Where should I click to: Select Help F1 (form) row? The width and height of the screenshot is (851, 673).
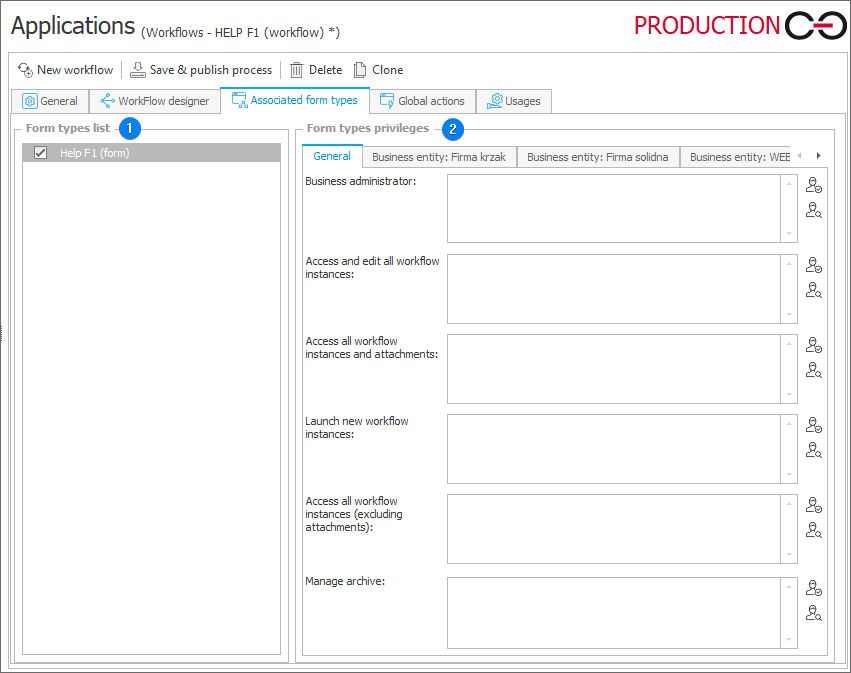tap(151, 153)
